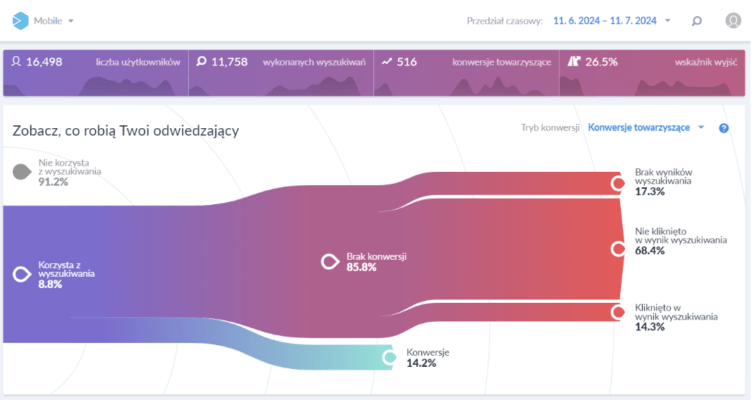This screenshot has height=400, width=754.
Task: Click the blue app logo icon
Action: pos(20,21)
